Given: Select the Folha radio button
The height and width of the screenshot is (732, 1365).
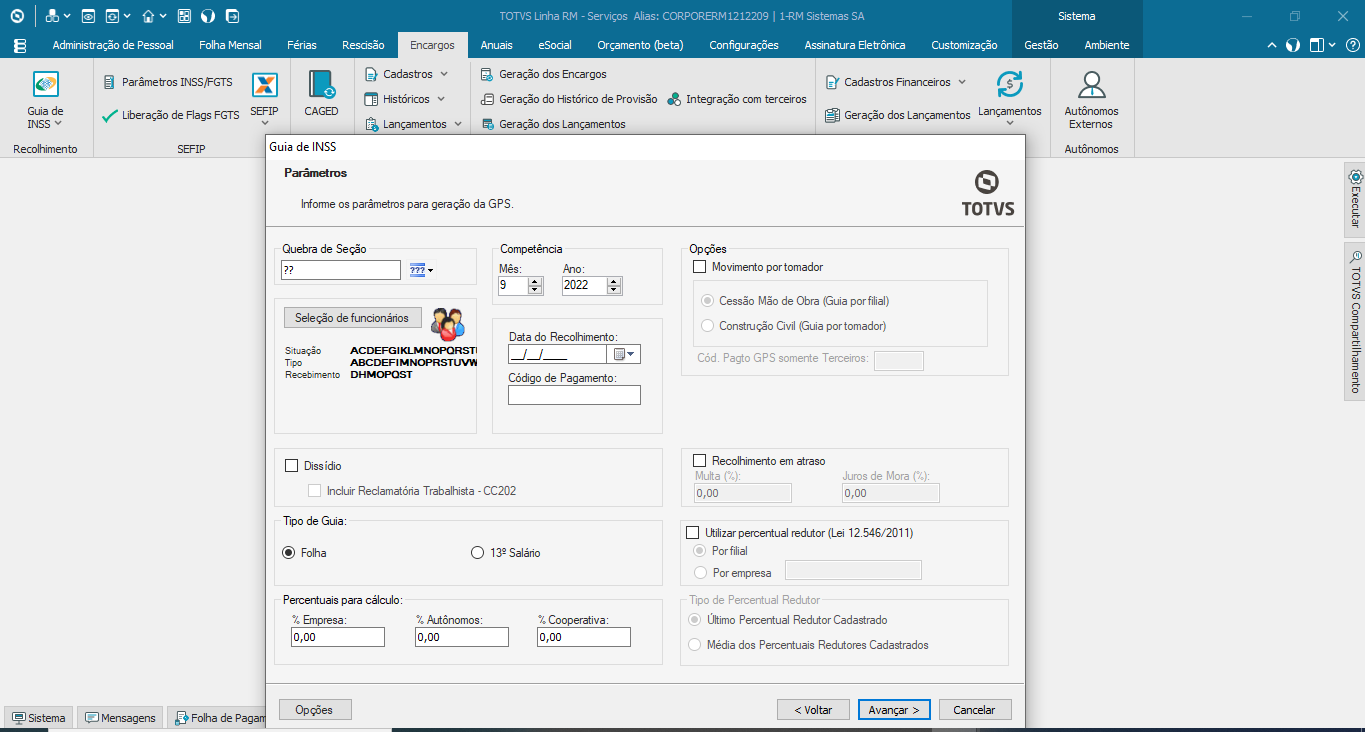Looking at the screenshot, I should click(289, 552).
